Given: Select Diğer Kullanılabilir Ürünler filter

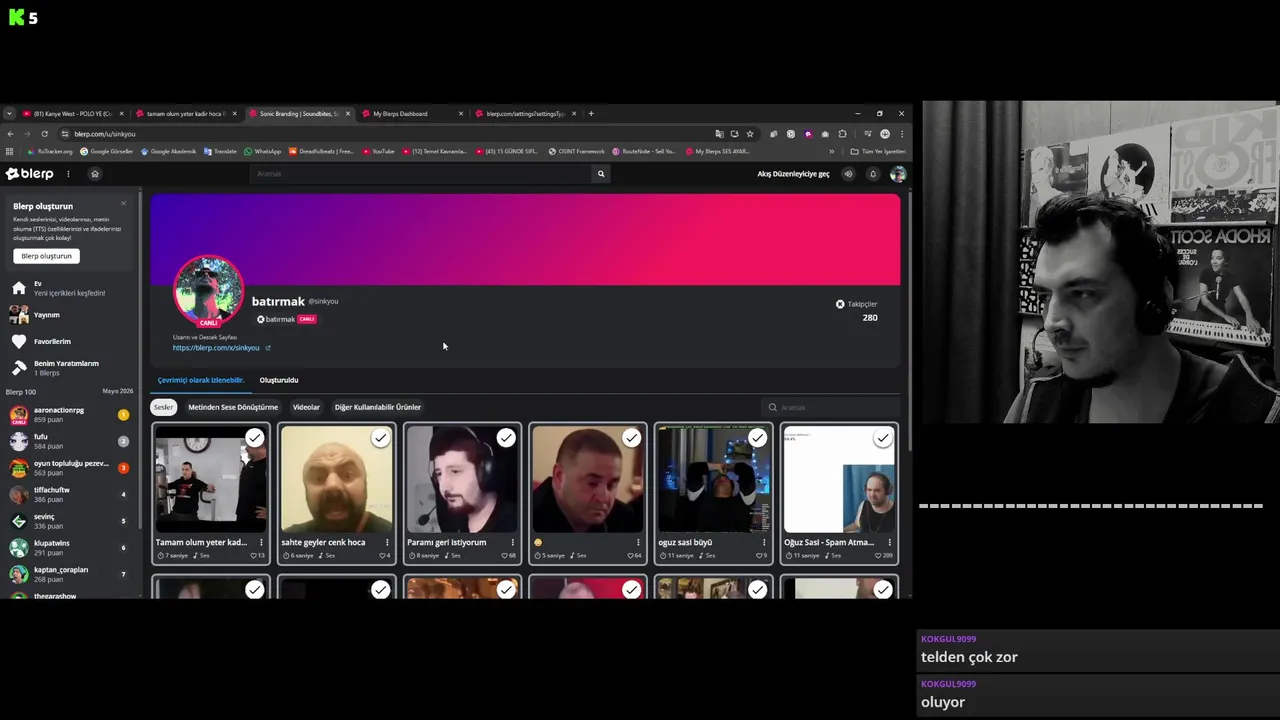Looking at the screenshot, I should (x=377, y=407).
